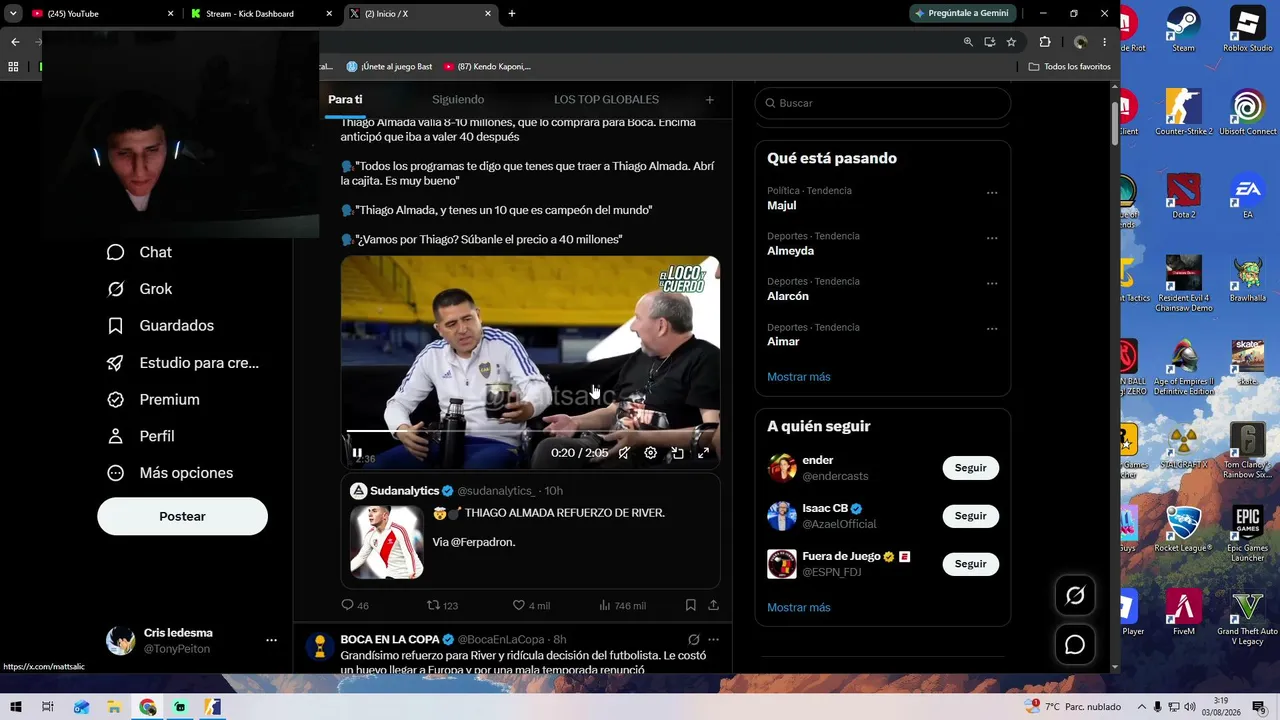
Task: Open more options on BOCA EN LA COPA post
Action: click(x=713, y=640)
